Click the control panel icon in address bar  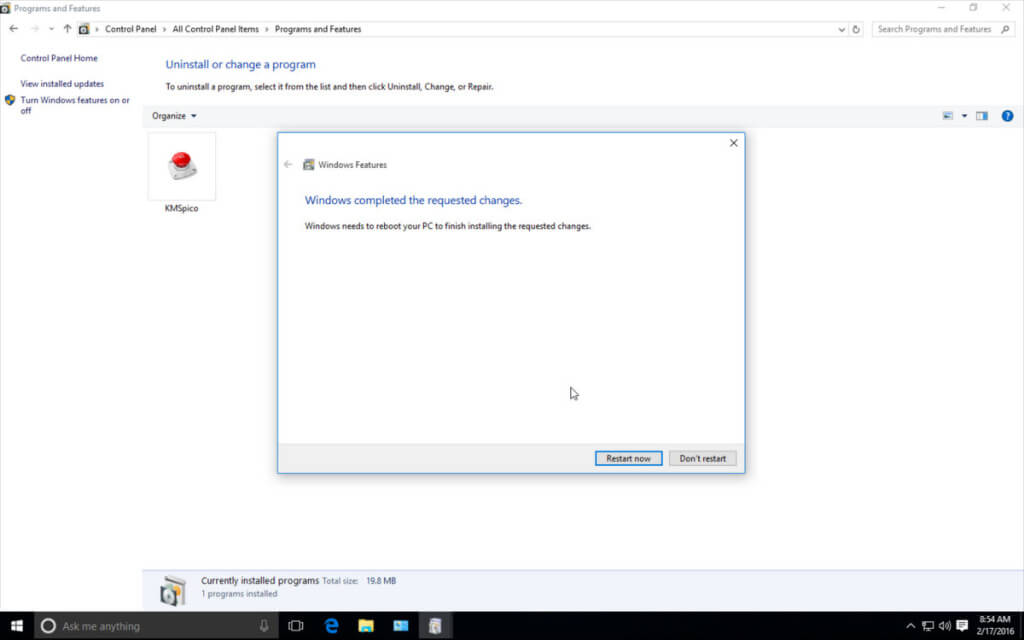coord(84,29)
